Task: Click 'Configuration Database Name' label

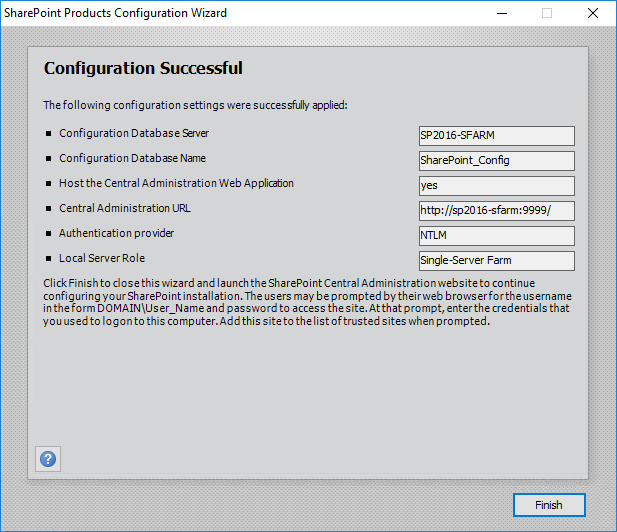Action: (133, 158)
